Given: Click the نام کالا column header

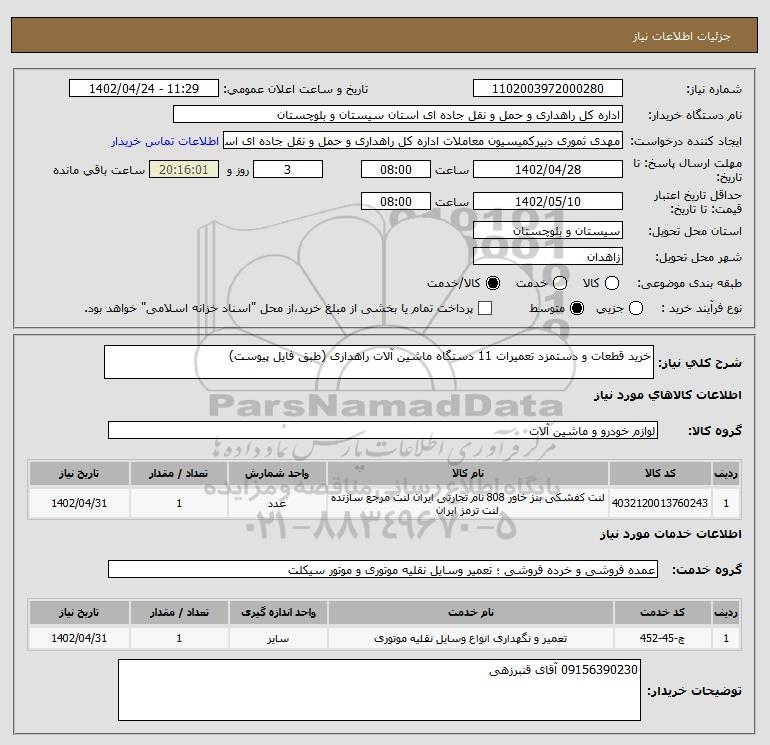Looking at the screenshot, I should [x=468, y=473].
